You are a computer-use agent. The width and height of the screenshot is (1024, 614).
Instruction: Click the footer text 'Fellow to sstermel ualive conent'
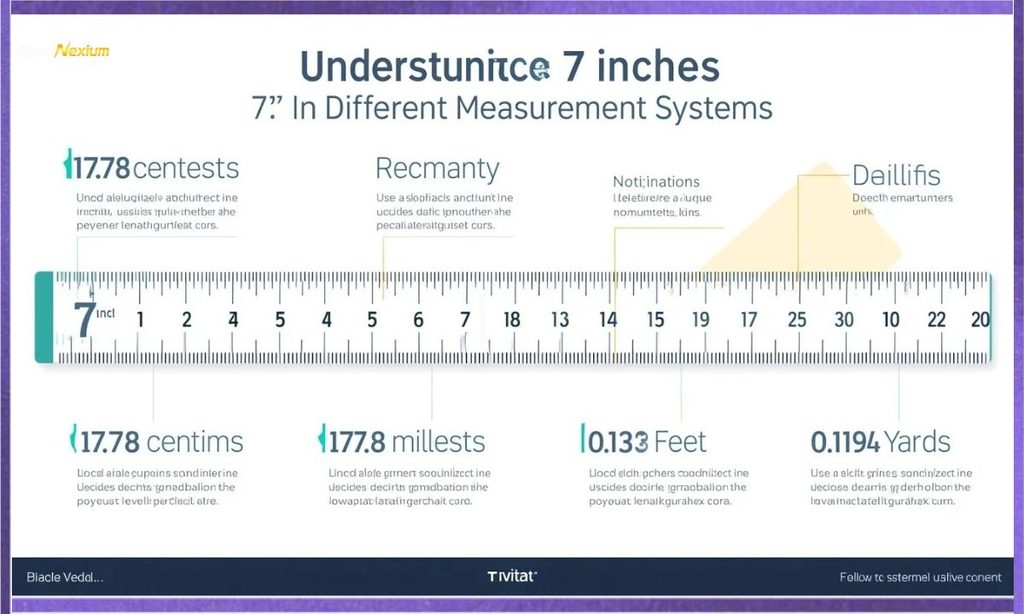click(x=920, y=577)
